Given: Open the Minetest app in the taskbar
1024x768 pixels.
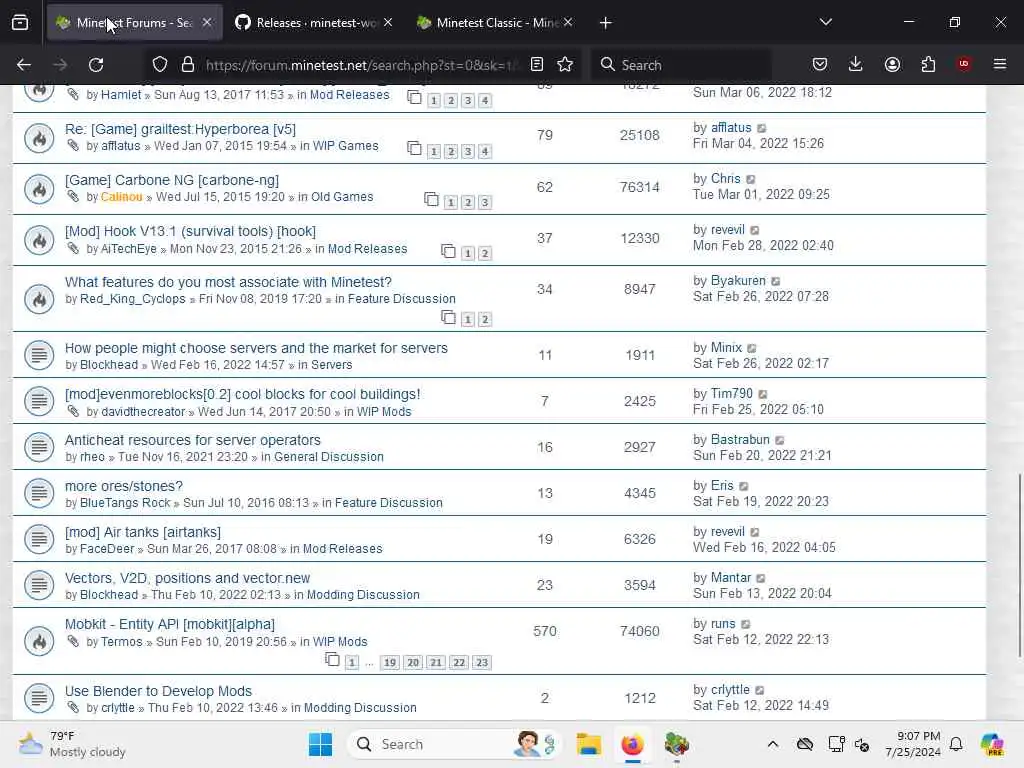Looking at the screenshot, I should pos(677,744).
